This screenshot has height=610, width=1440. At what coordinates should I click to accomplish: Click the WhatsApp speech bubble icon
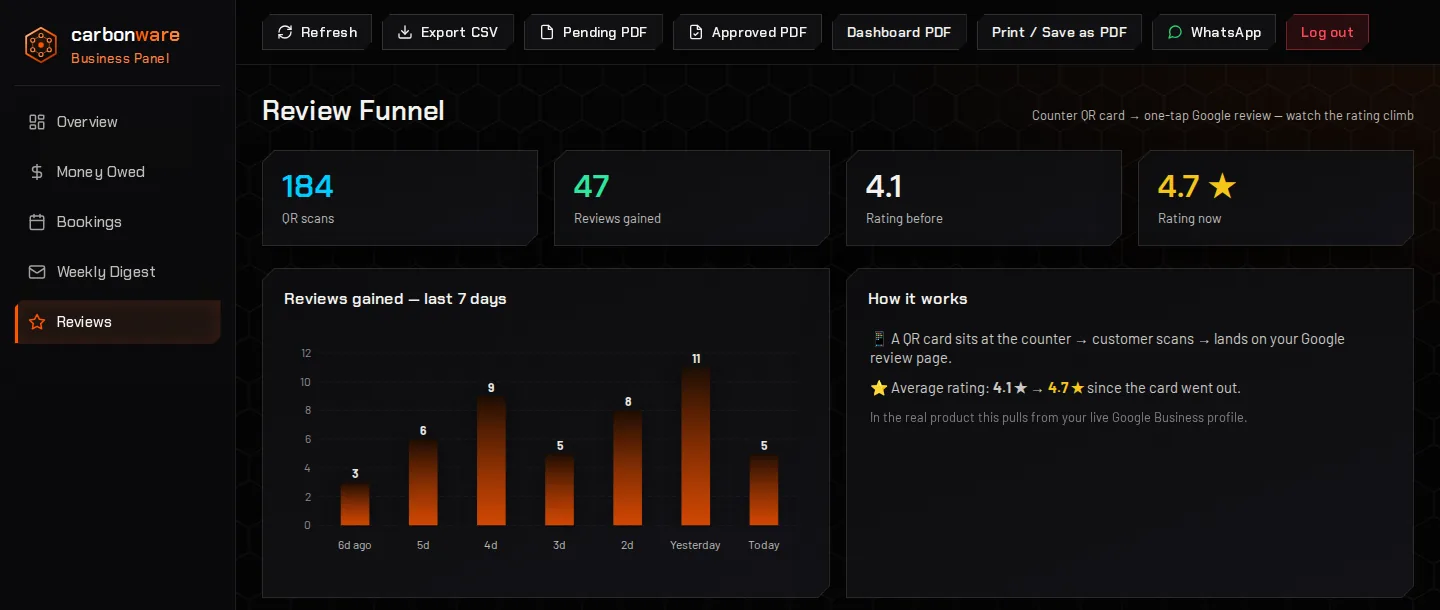tap(1175, 32)
